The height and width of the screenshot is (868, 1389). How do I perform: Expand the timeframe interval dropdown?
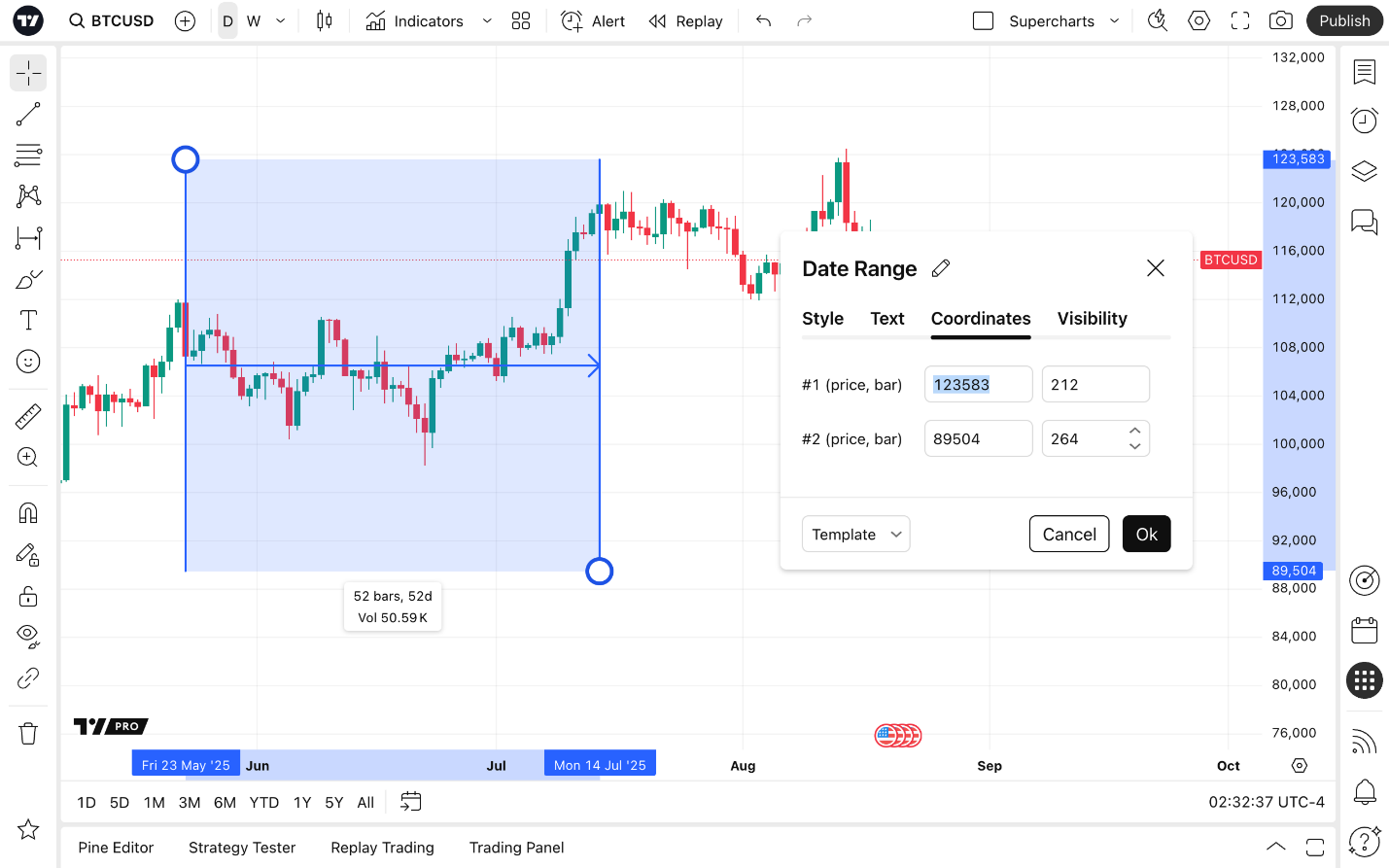click(x=281, y=20)
